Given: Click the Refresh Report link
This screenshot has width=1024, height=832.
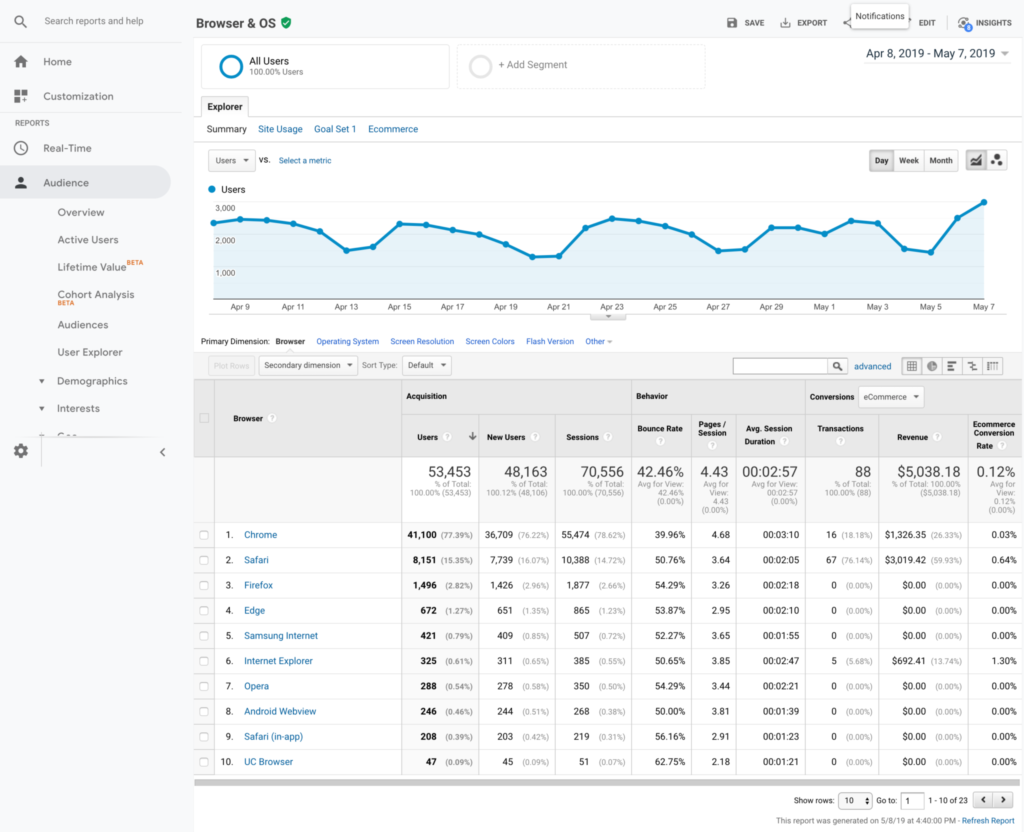Looking at the screenshot, I should 988,821.
